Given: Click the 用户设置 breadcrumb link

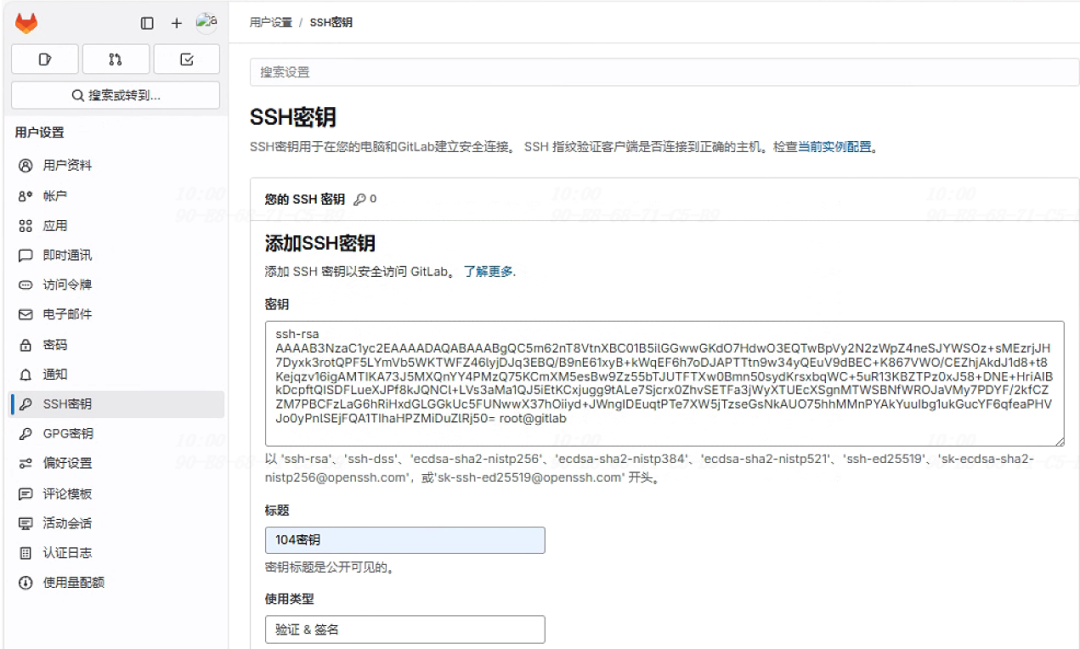Looking at the screenshot, I should click(271, 23).
